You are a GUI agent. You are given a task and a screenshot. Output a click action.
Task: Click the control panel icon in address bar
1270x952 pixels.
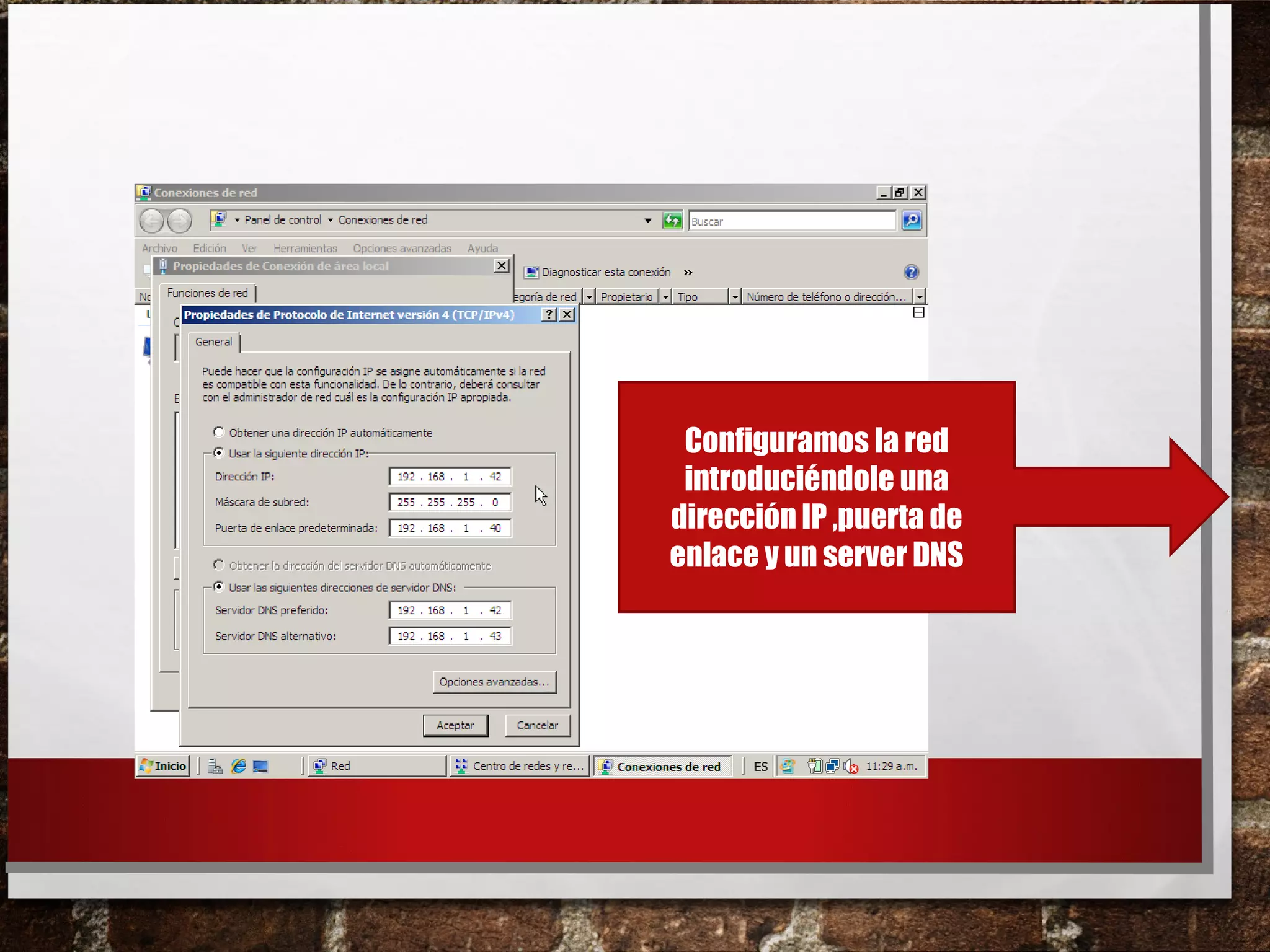pyautogui.click(x=218, y=219)
